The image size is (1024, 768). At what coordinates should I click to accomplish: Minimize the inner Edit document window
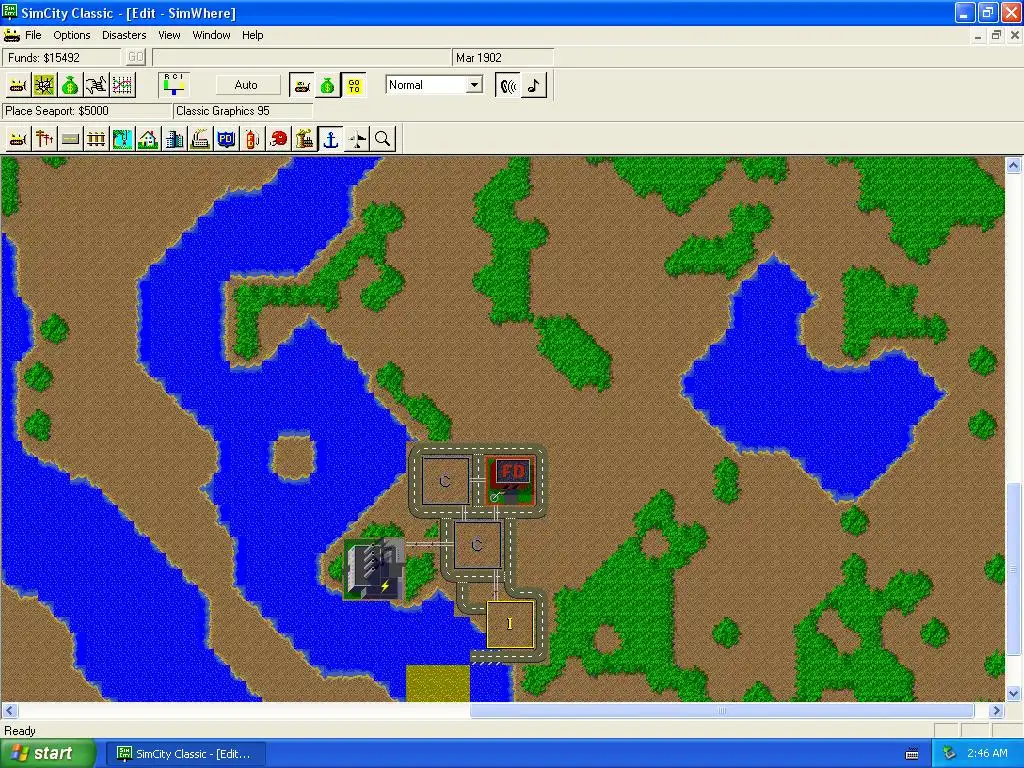tap(978, 35)
